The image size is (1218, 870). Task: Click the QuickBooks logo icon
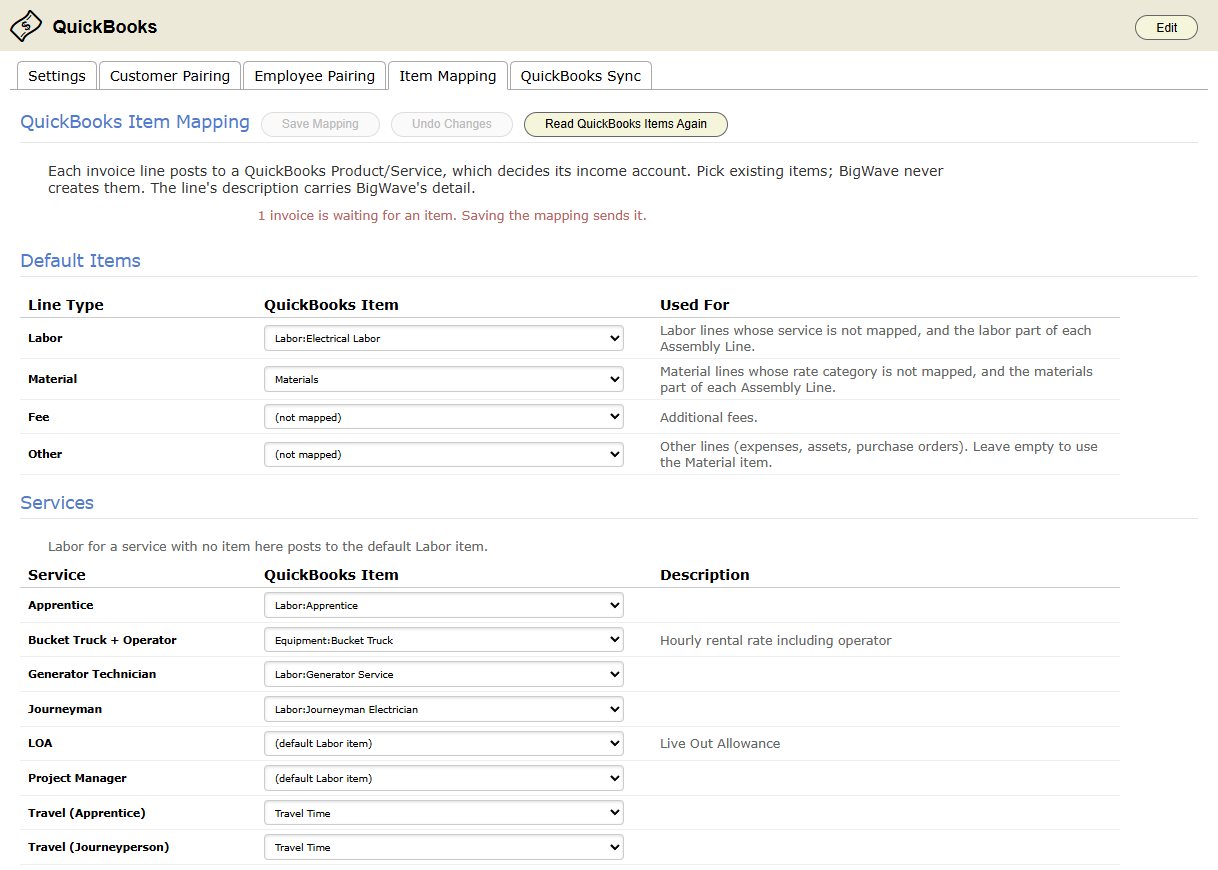pos(26,26)
